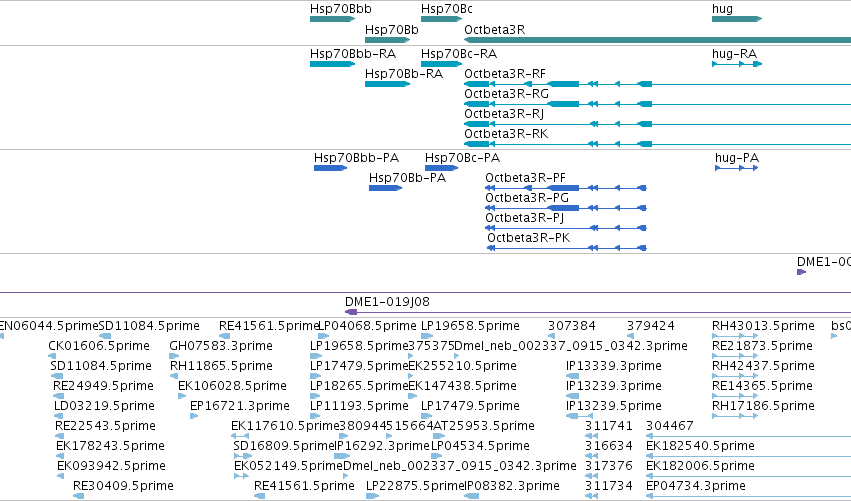Click the RH43013.5prime label
Viewport: 851px width, 501px height.
click(x=763, y=326)
